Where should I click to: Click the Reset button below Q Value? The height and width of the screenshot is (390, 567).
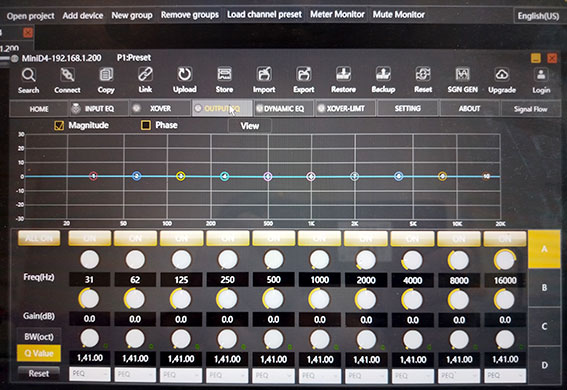[x=39, y=373]
